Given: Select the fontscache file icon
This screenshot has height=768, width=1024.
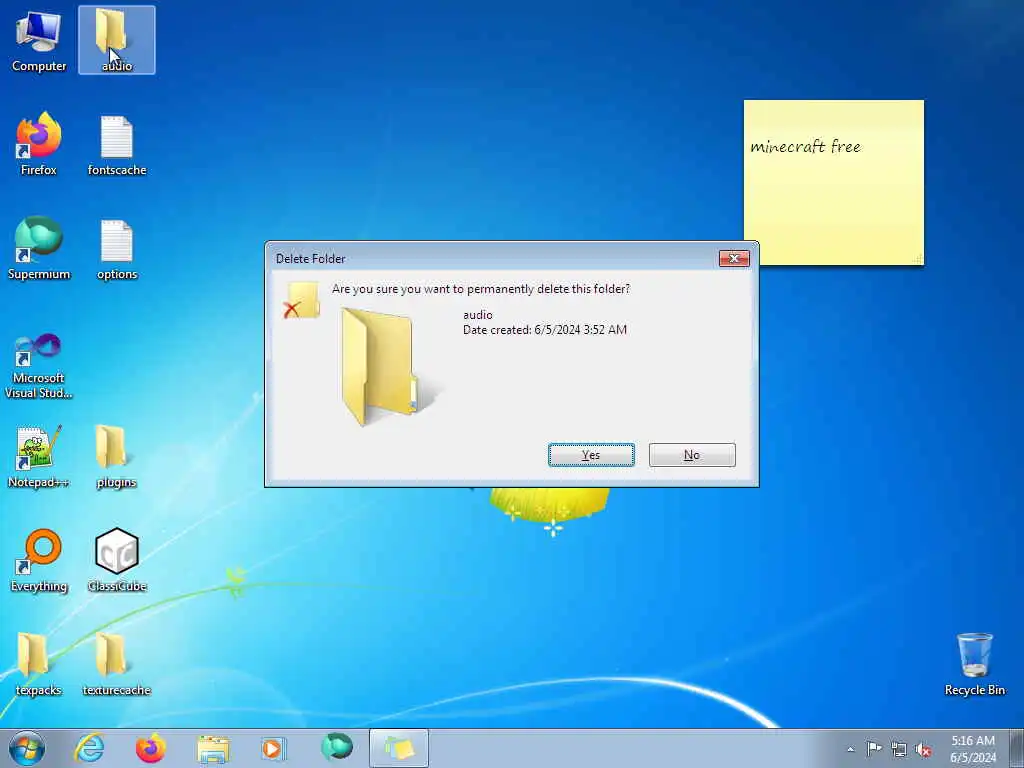Looking at the screenshot, I should (x=117, y=144).
